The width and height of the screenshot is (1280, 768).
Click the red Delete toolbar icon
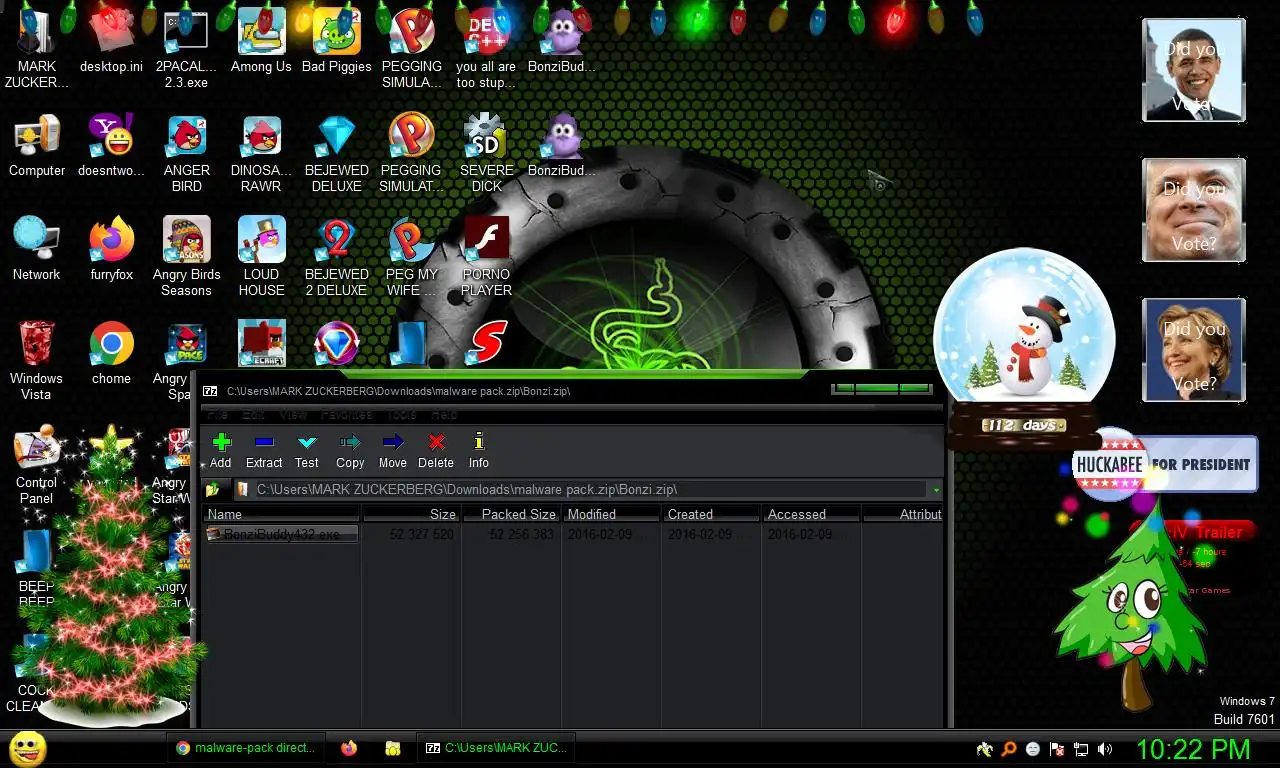[x=436, y=450]
